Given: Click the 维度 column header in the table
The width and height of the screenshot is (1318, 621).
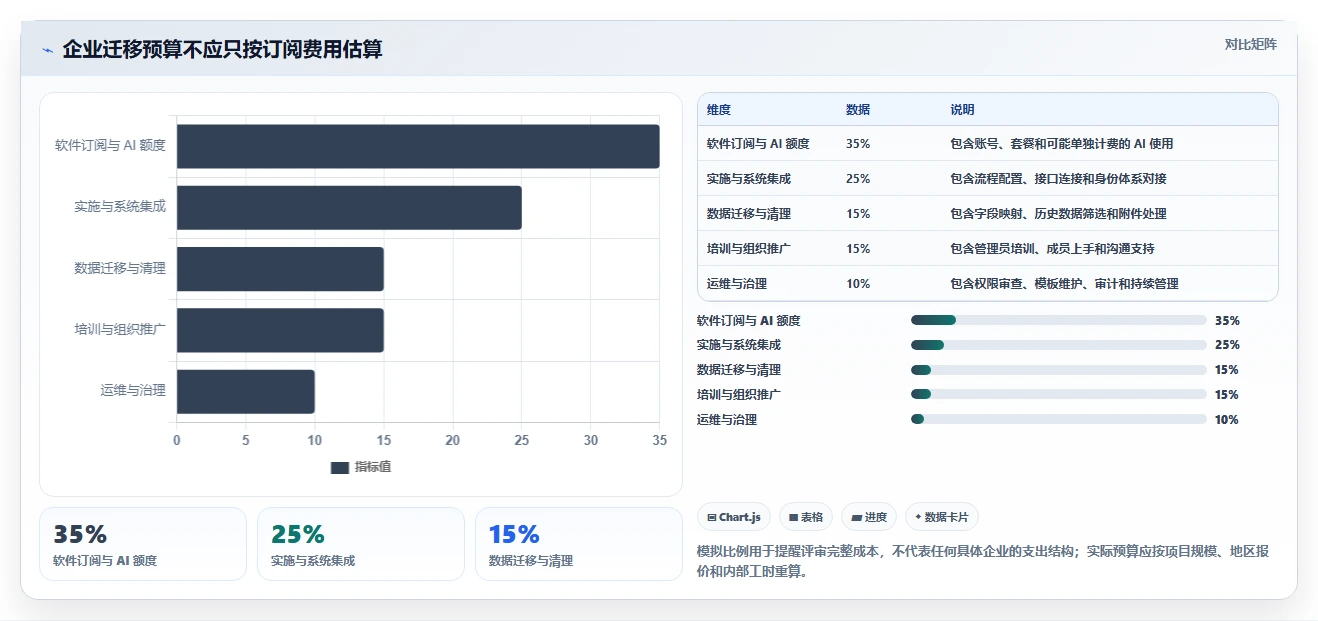Looking at the screenshot, I should point(718,110).
